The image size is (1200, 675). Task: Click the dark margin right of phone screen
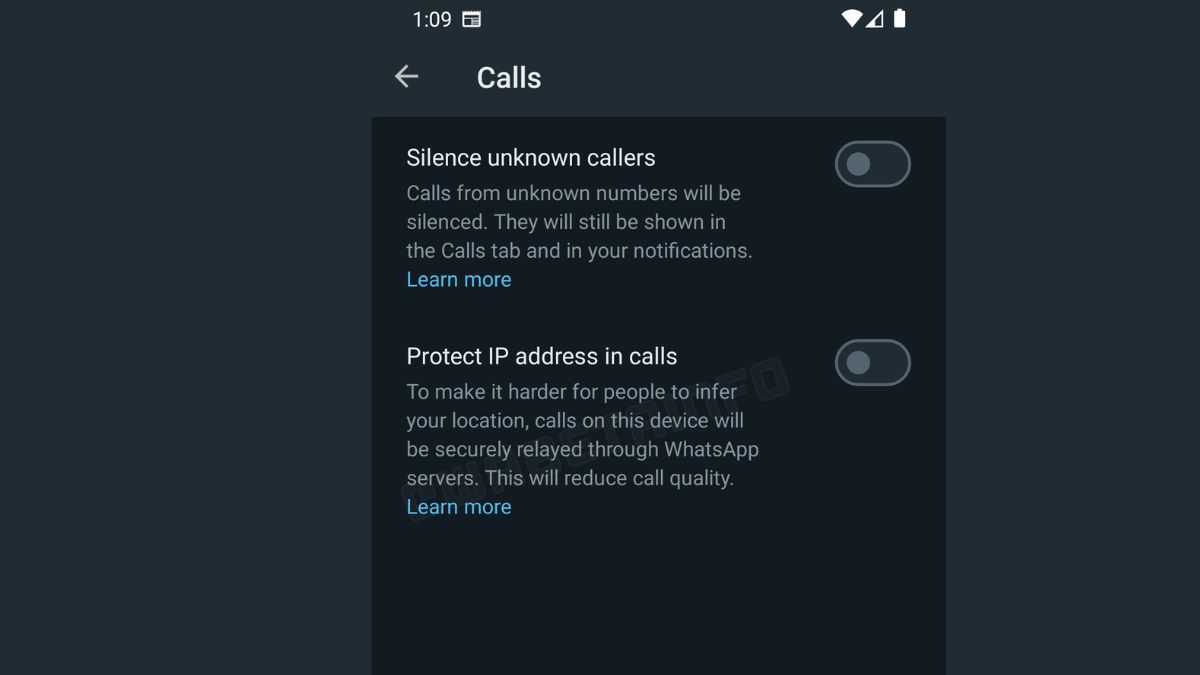[x=1073, y=337]
